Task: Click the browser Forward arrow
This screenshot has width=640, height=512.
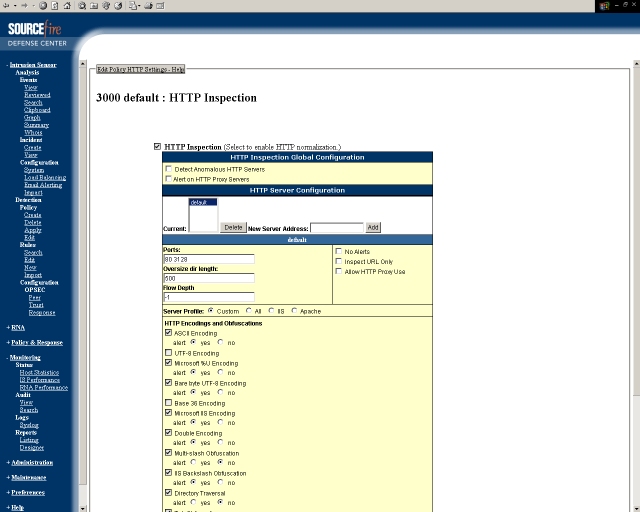Action: click(x=24, y=6)
